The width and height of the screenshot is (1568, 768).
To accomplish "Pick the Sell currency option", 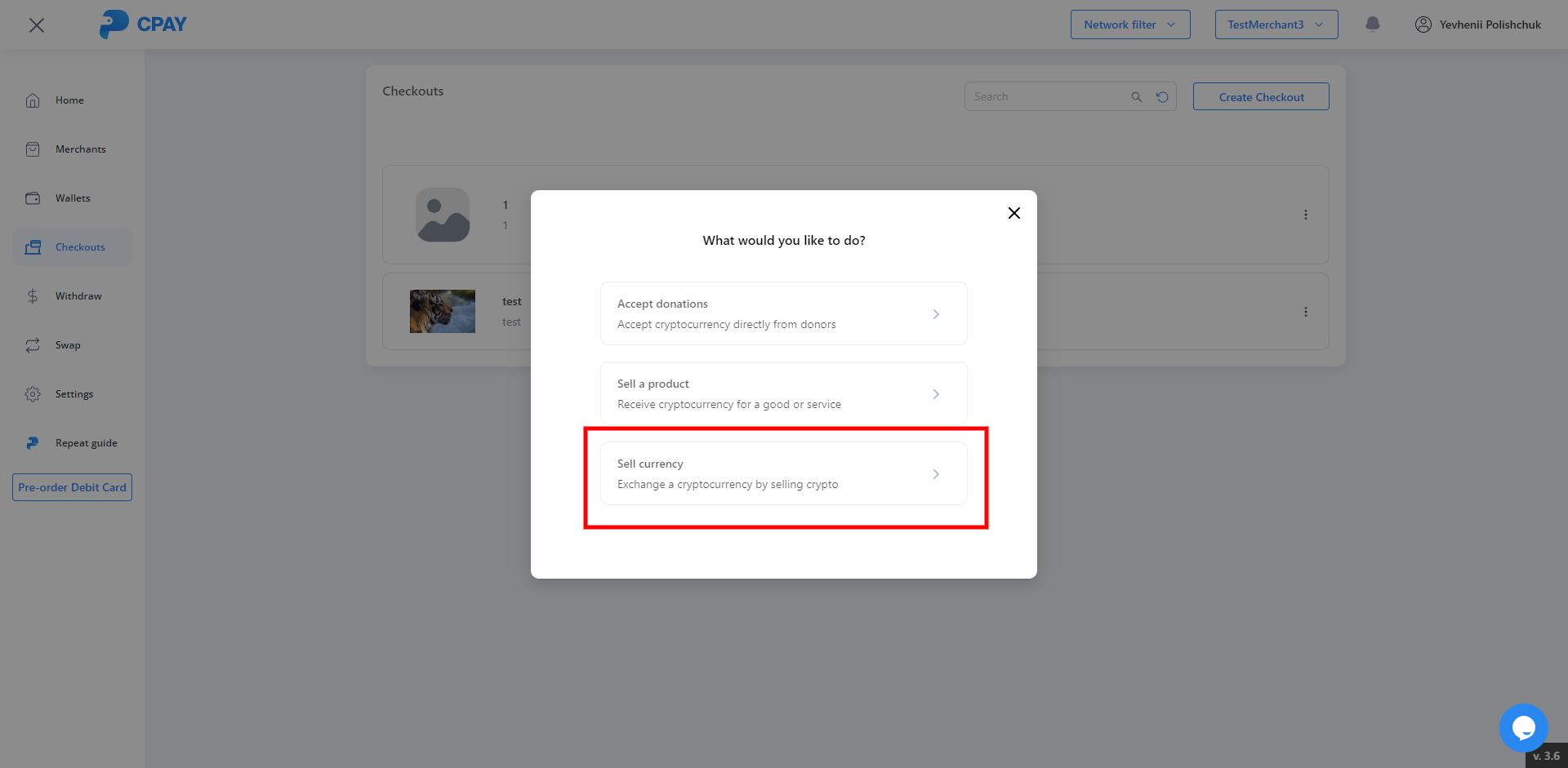I will [783, 473].
